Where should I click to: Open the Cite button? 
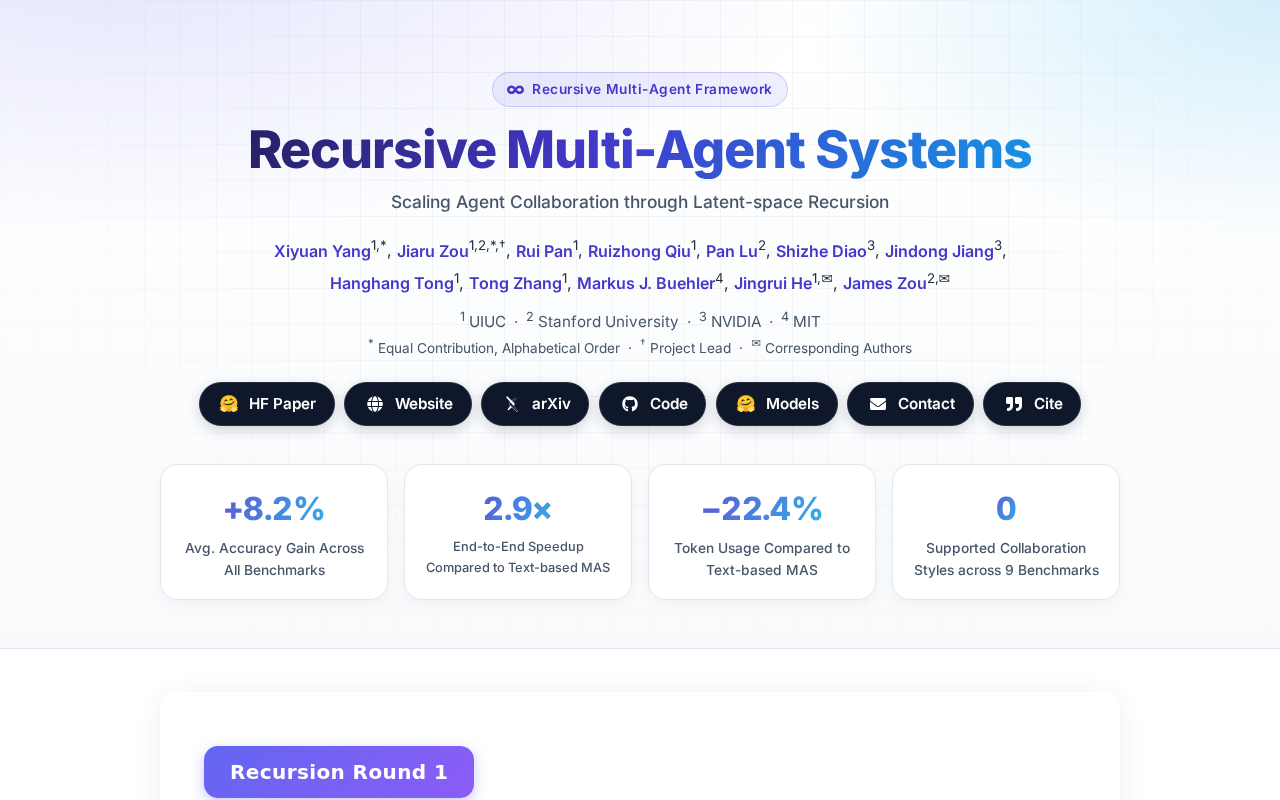pos(1032,404)
